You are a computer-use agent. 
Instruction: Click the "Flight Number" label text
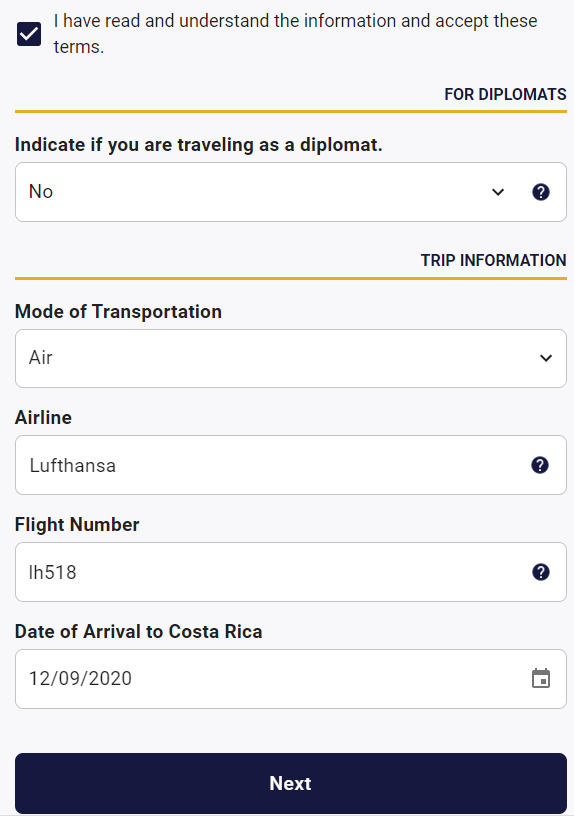(77, 524)
